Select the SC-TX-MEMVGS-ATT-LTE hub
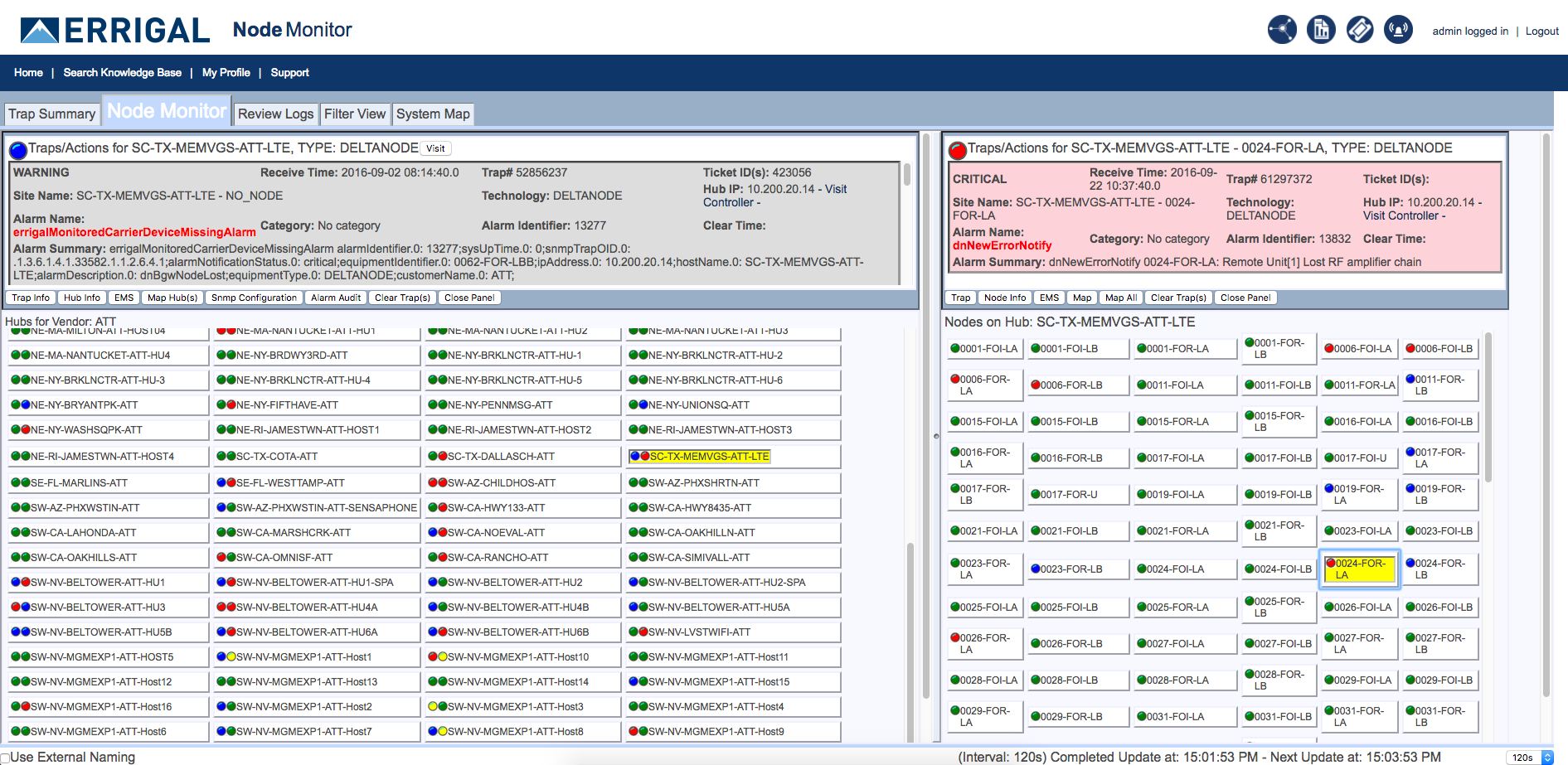Image resolution: width=1568 pixels, height=765 pixels. (x=709, y=457)
